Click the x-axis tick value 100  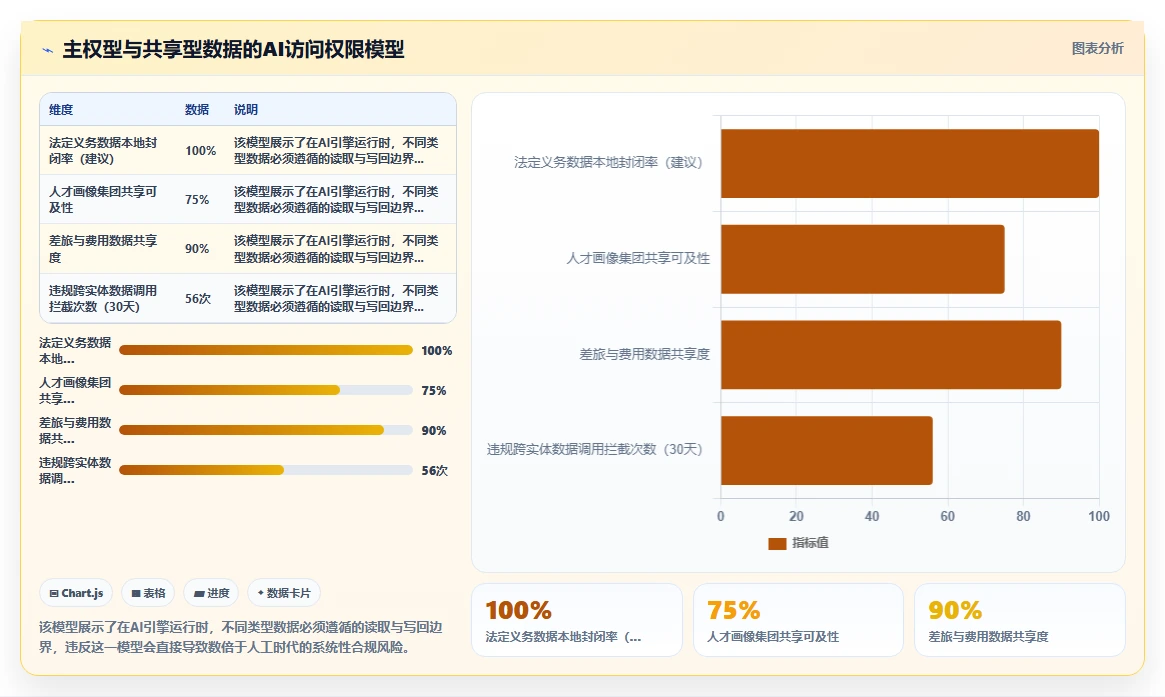(1099, 516)
